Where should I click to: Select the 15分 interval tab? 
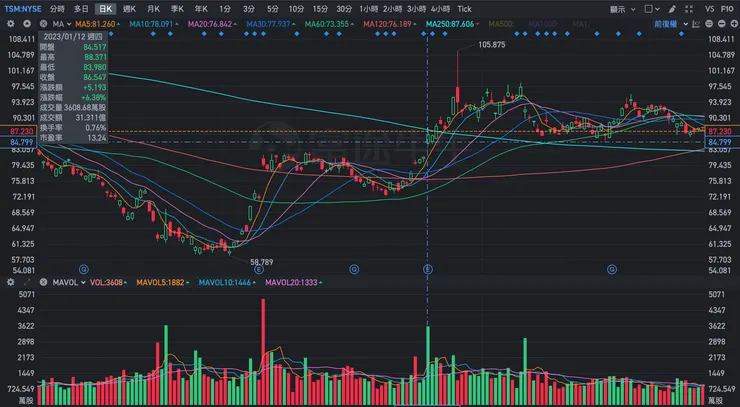click(x=320, y=9)
